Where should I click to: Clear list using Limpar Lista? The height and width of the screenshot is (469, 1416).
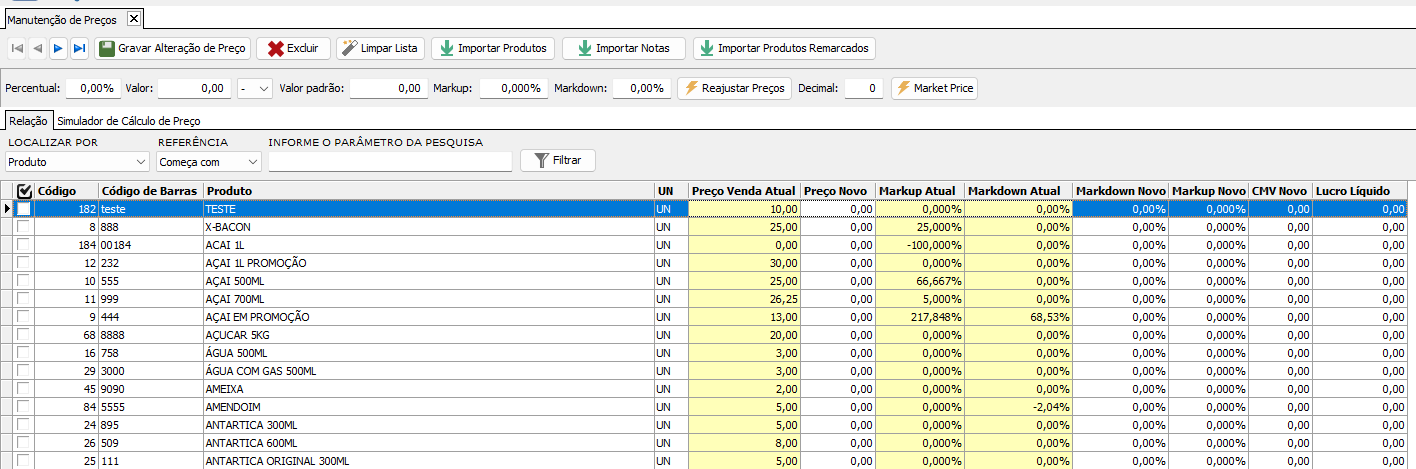coord(381,48)
